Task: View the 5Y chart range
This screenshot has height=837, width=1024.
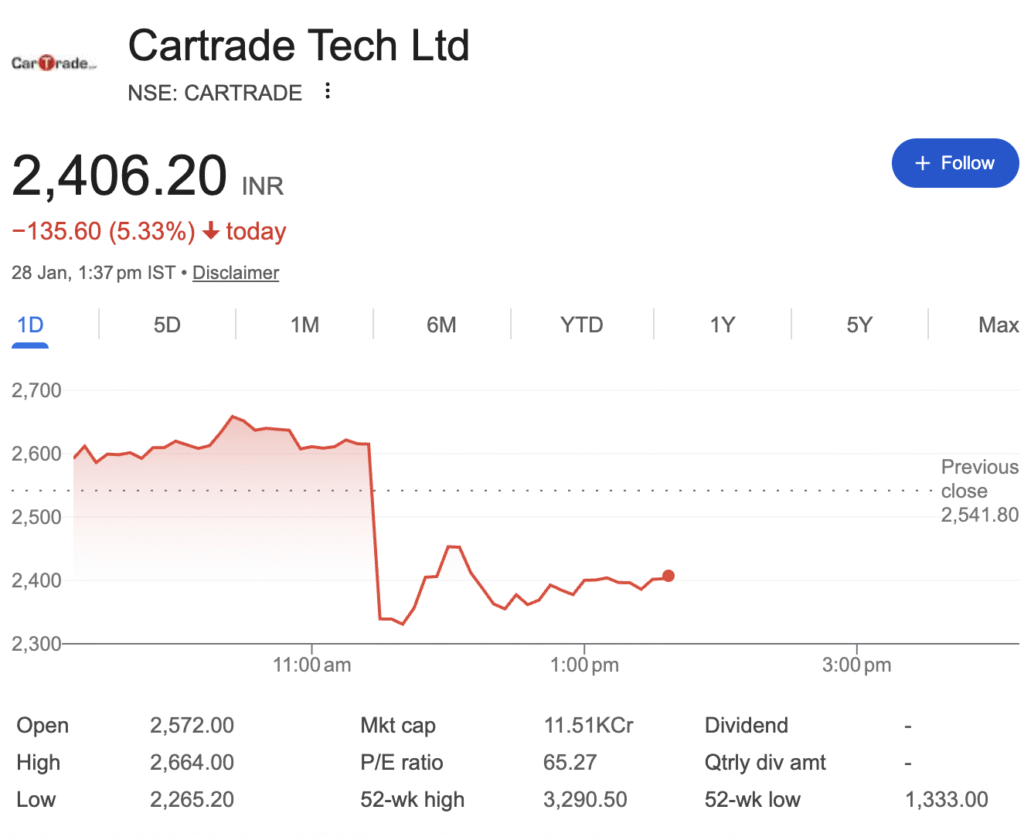Action: click(859, 325)
